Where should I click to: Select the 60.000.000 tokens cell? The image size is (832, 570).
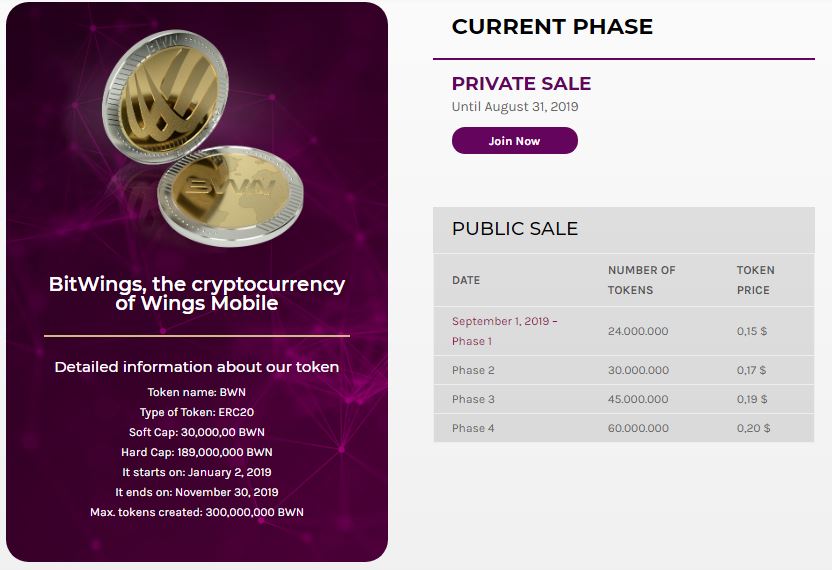tap(638, 428)
